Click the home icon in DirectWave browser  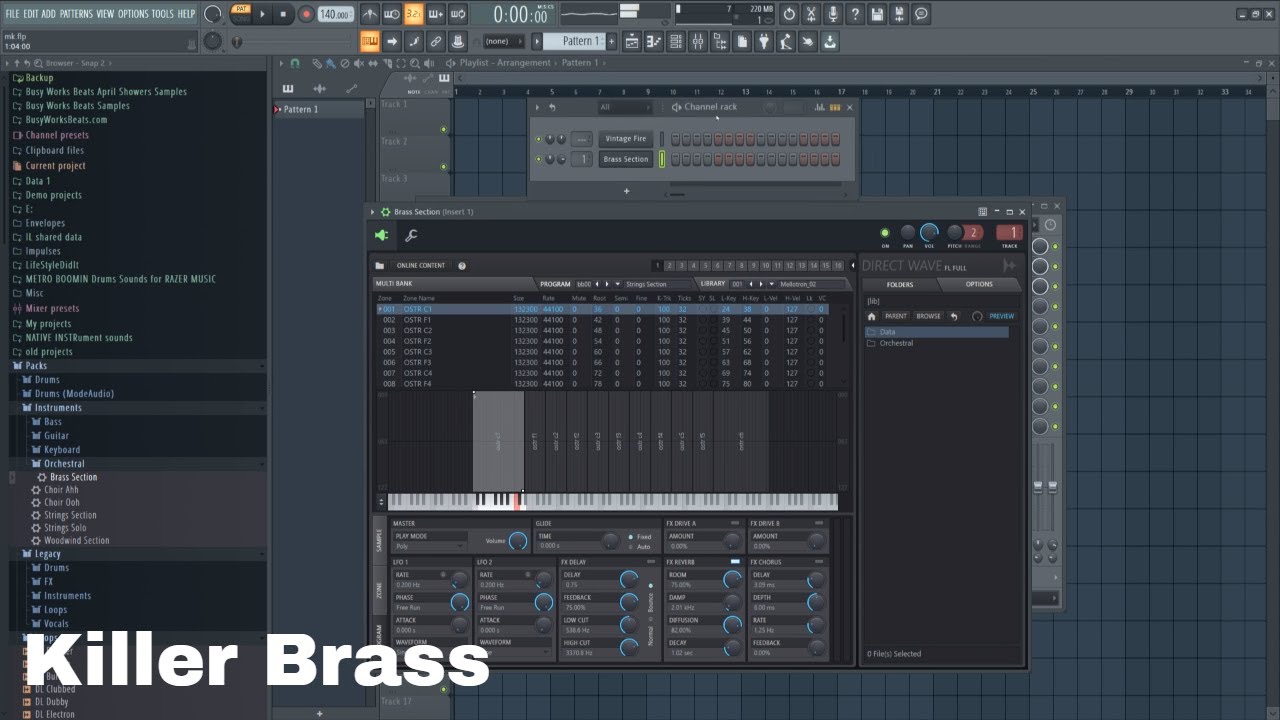872,316
